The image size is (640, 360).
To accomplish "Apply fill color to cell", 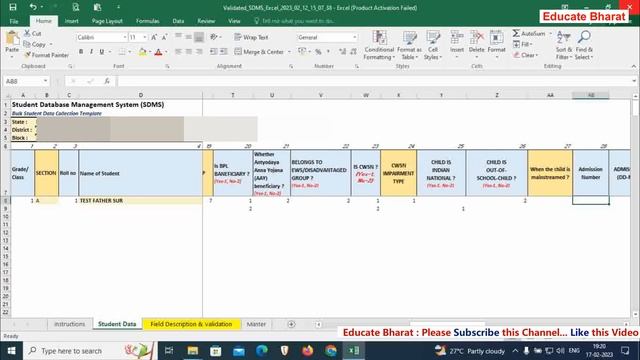I will (142, 52).
